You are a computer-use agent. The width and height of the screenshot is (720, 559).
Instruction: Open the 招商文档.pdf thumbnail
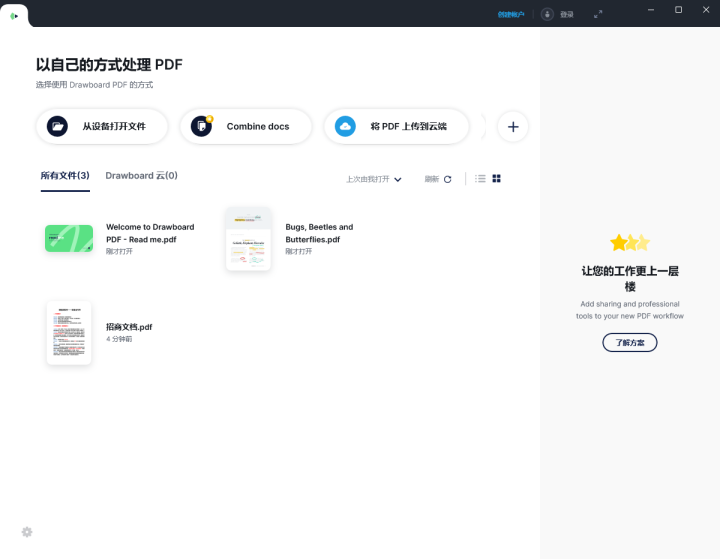pyautogui.click(x=69, y=333)
